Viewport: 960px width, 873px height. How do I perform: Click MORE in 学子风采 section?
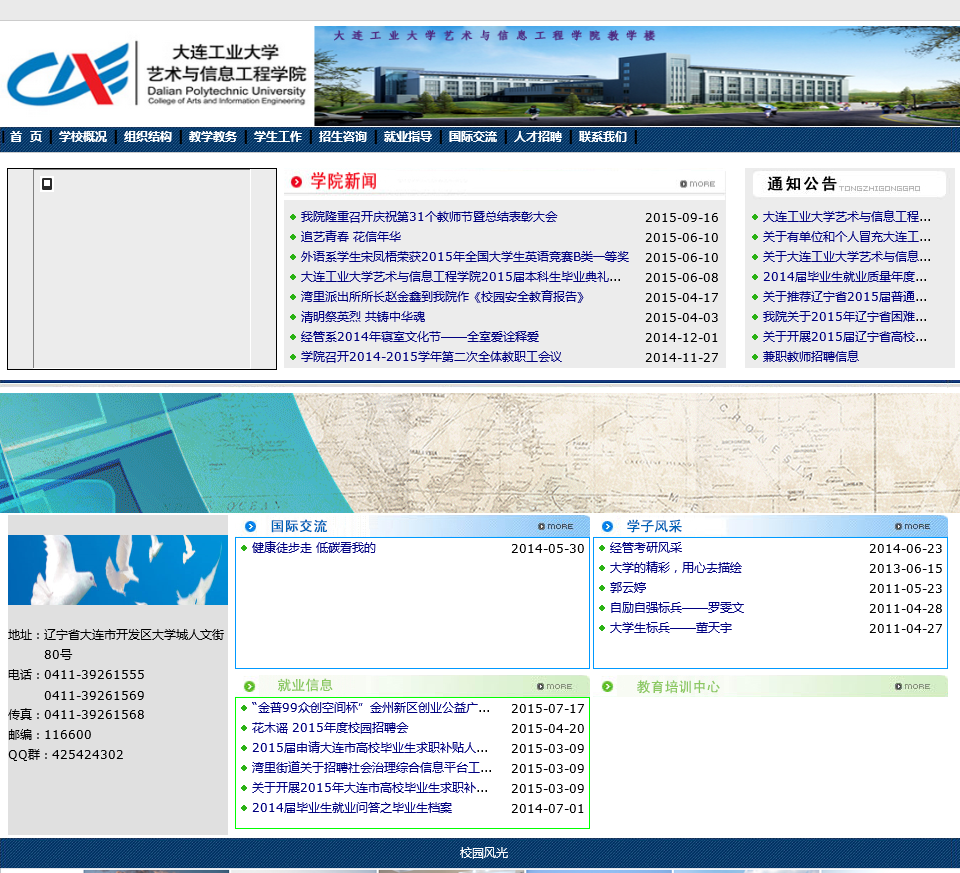point(912,526)
